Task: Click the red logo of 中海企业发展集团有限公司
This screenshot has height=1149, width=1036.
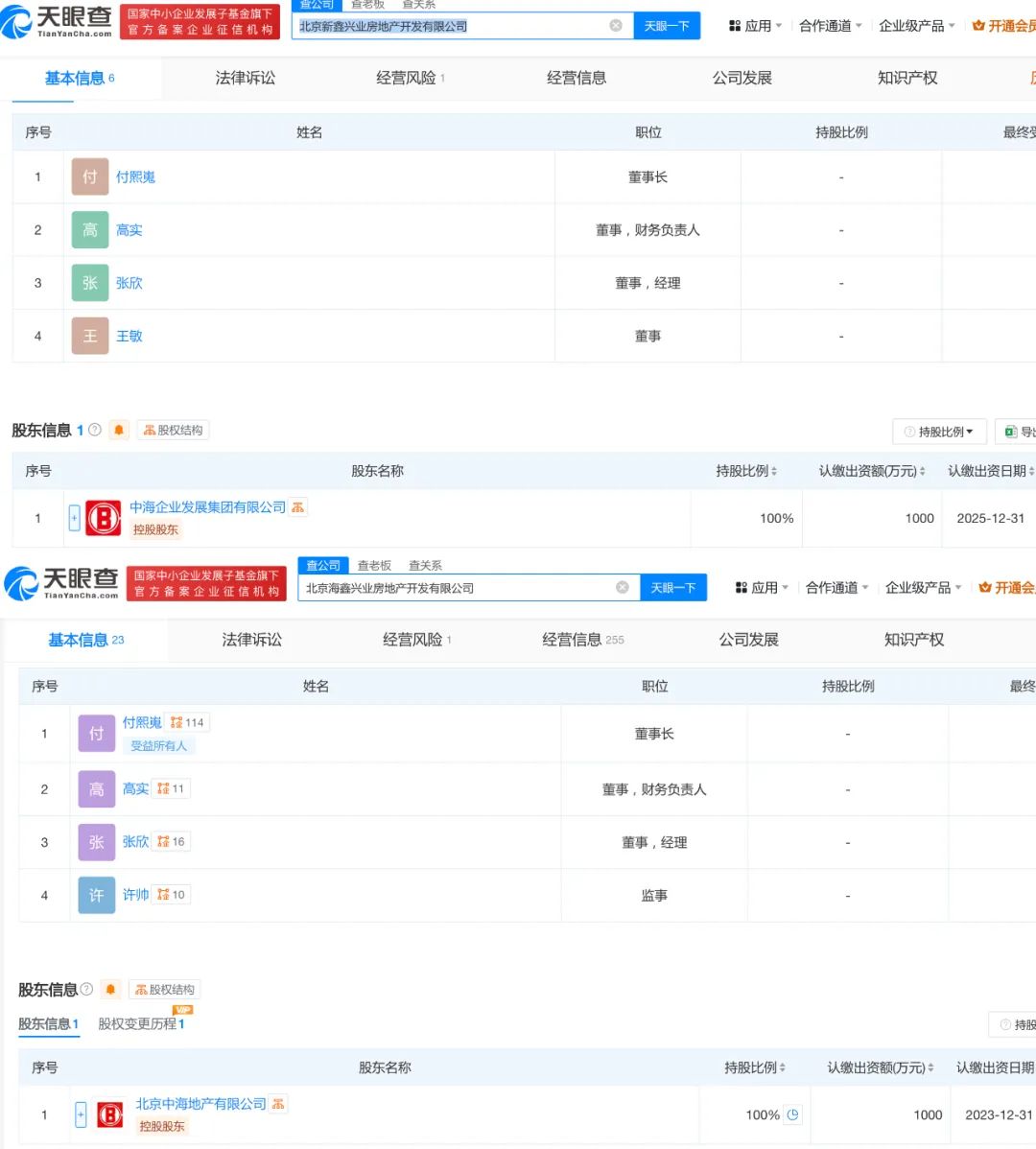Action: (104, 518)
